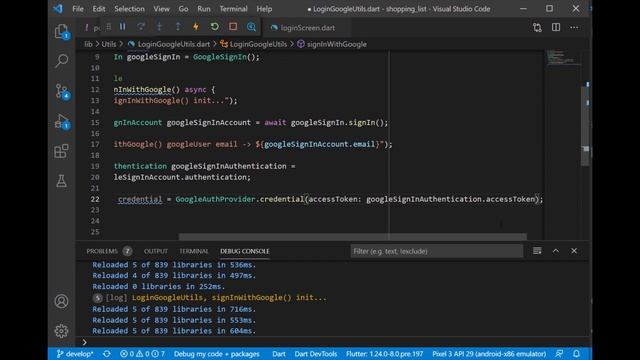The width and height of the screenshot is (640, 360).
Task: Grab the debug toolbar drag handle
Action: click(x=109, y=27)
